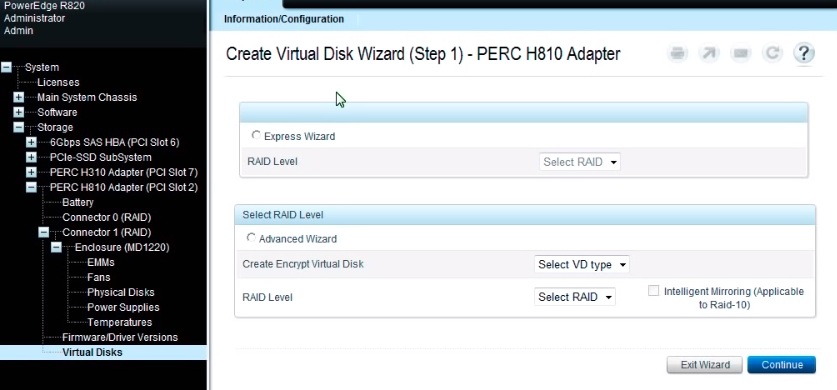Select the Express Wizard radio button
Screen dimensions: 837x390
(256, 136)
